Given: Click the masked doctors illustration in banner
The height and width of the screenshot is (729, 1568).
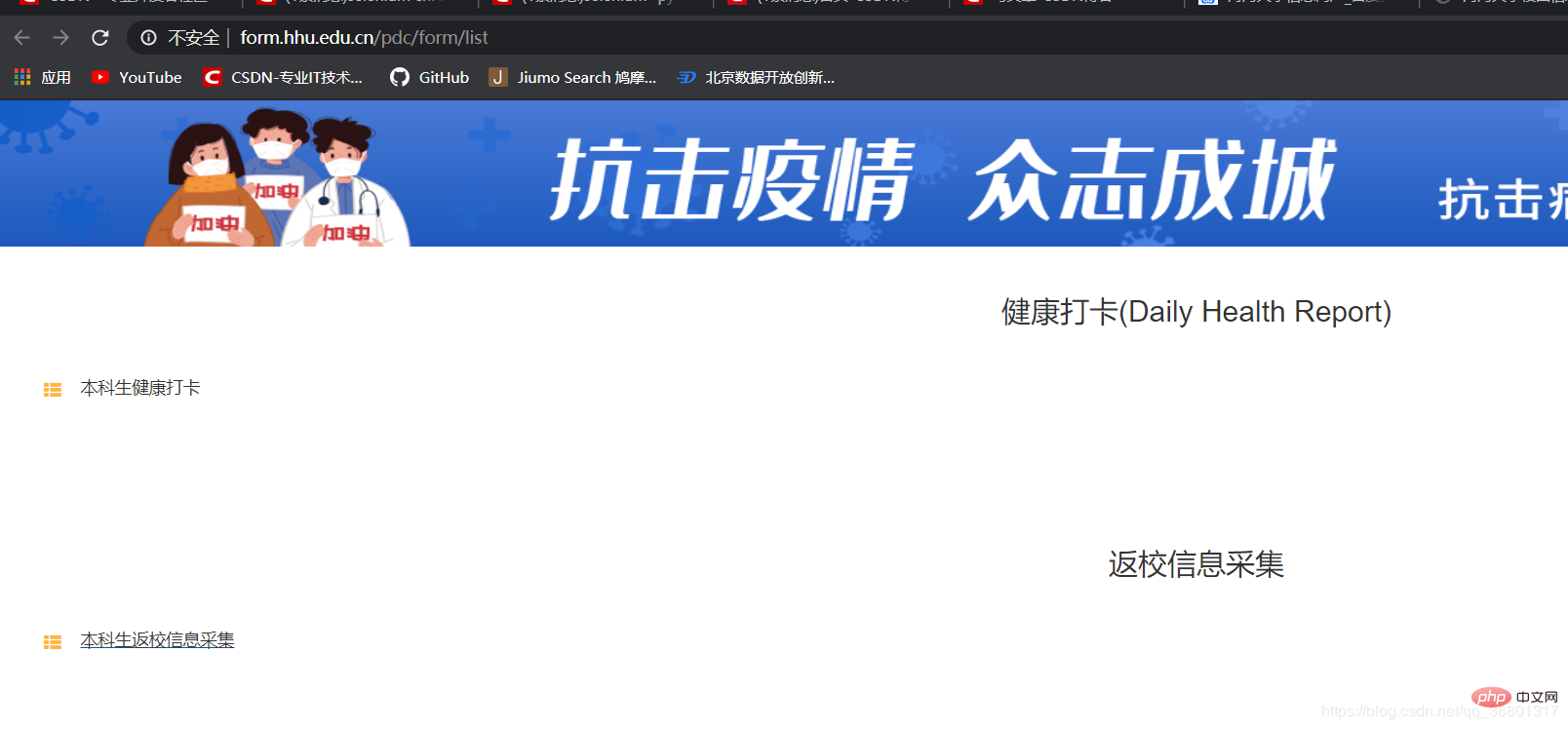Looking at the screenshot, I should coord(277,179).
